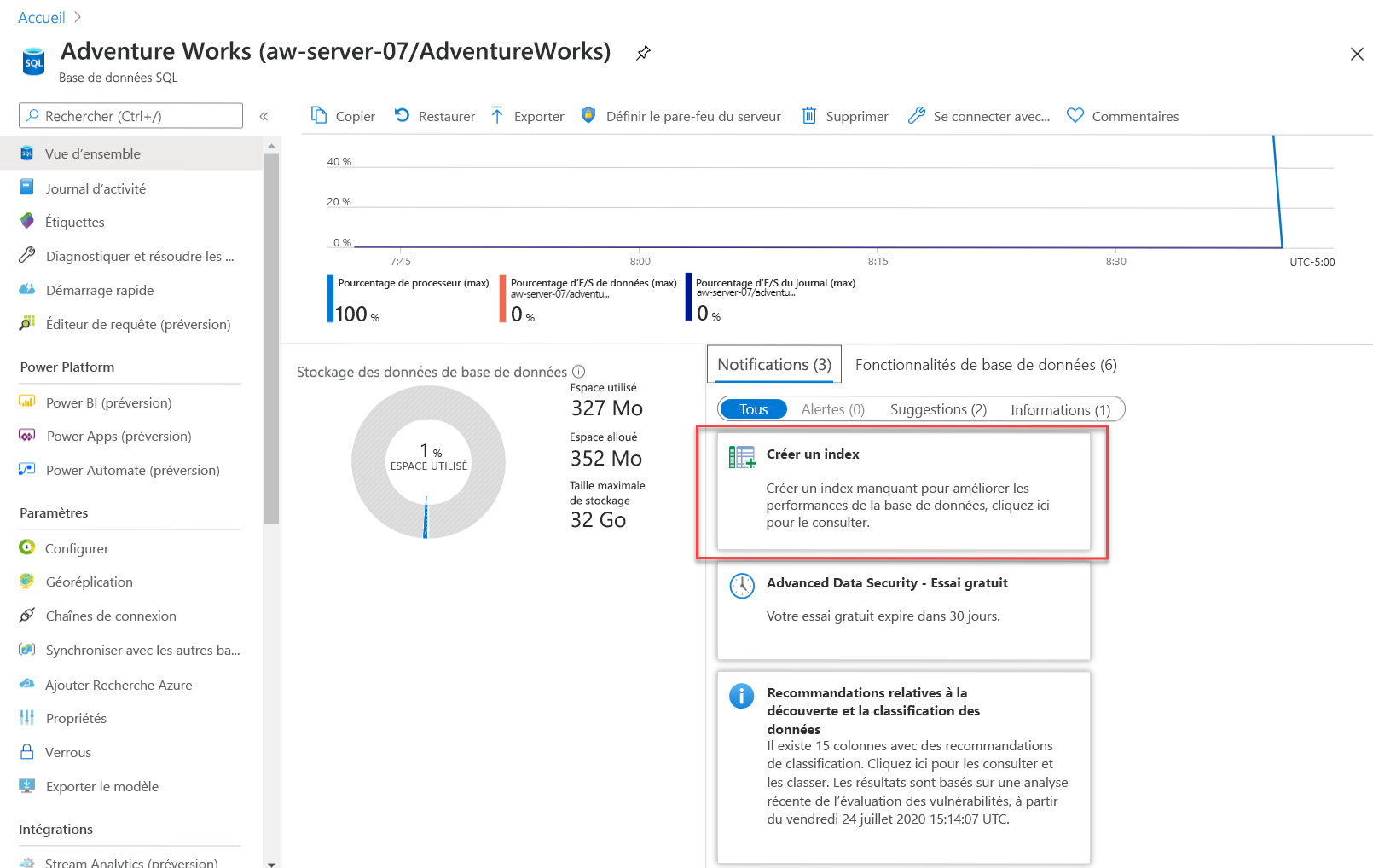
Task: Filter notifications by Informations (1)
Action: 1061,410
